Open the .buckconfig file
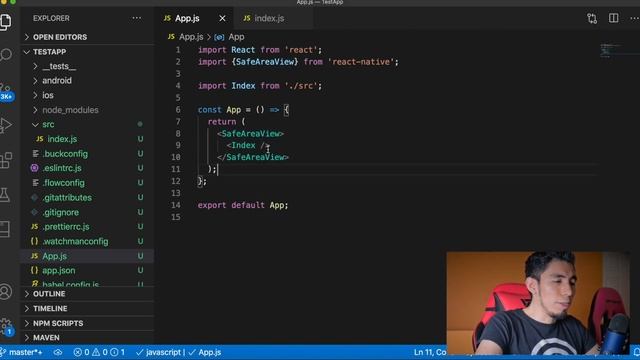 [87, 154]
